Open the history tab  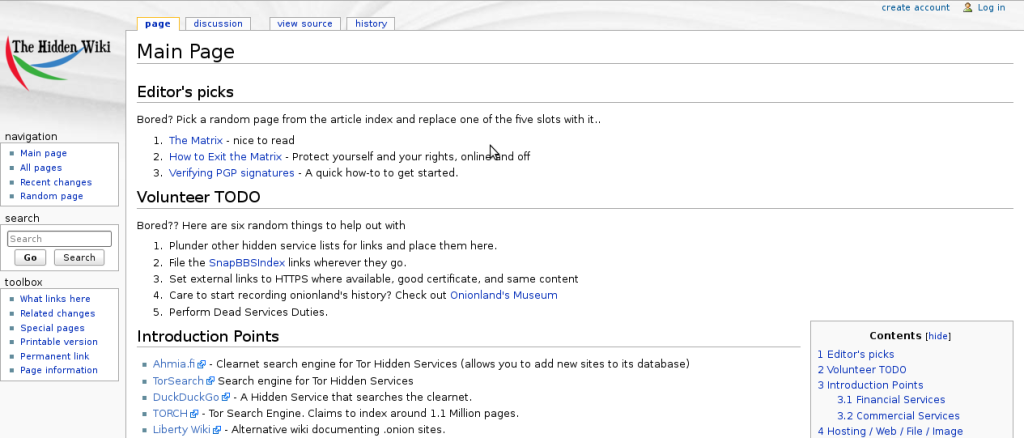370,24
